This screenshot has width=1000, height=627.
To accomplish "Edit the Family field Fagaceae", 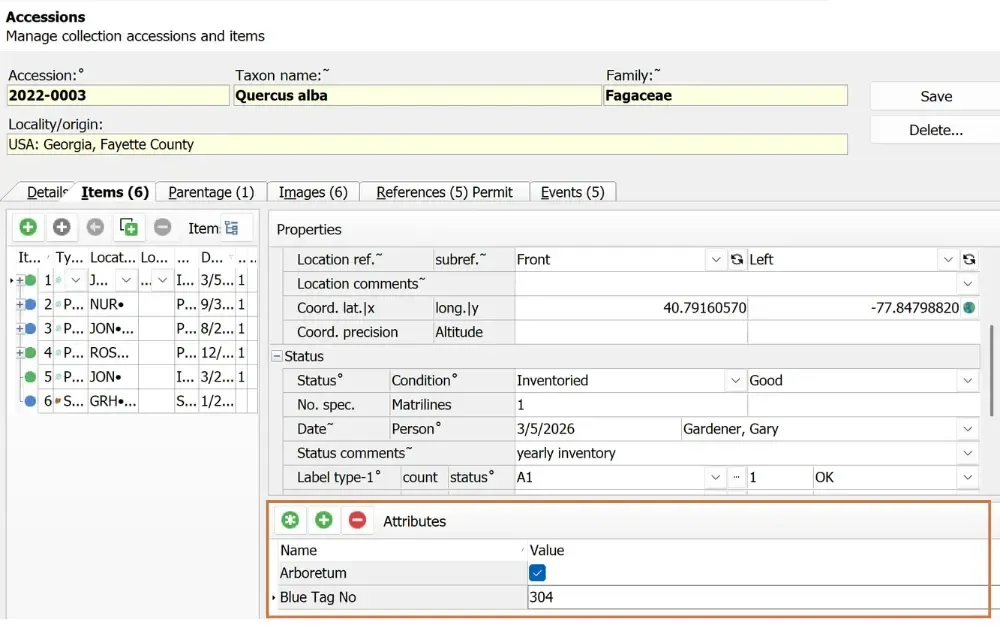I will 725,95.
